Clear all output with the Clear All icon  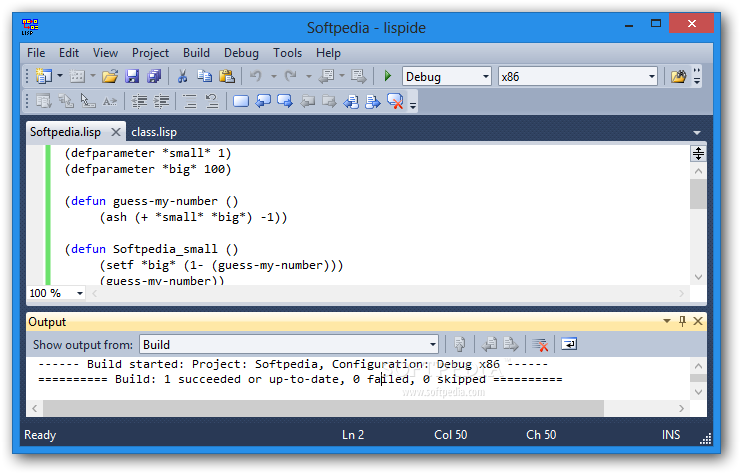[x=540, y=345]
